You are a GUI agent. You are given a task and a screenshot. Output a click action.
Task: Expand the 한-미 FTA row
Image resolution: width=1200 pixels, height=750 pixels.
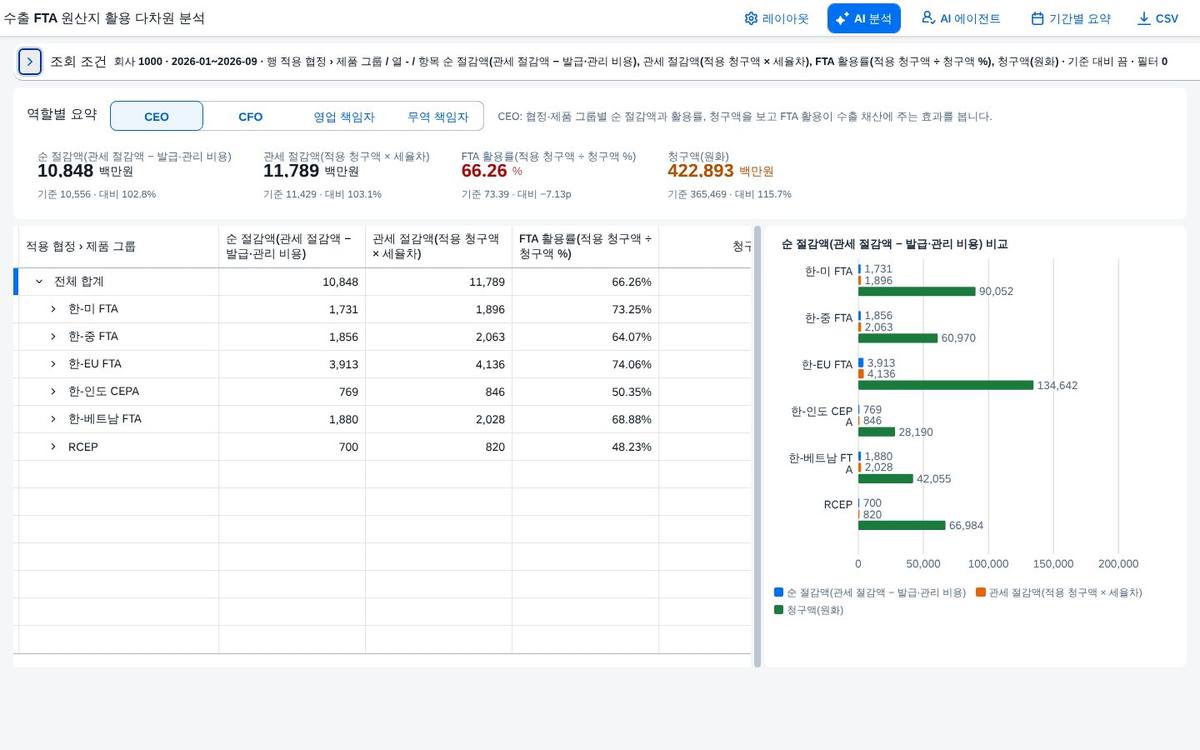click(53, 309)
